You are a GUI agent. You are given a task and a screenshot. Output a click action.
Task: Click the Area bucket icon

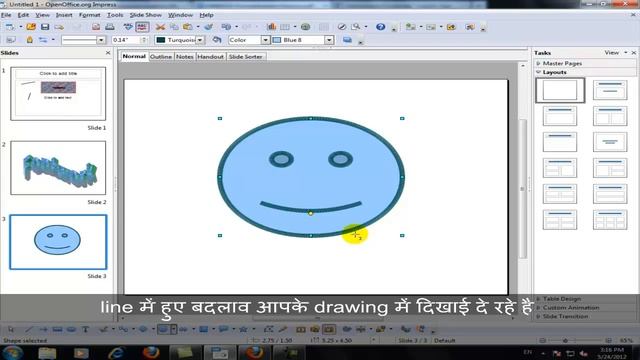tap(217, 40)
